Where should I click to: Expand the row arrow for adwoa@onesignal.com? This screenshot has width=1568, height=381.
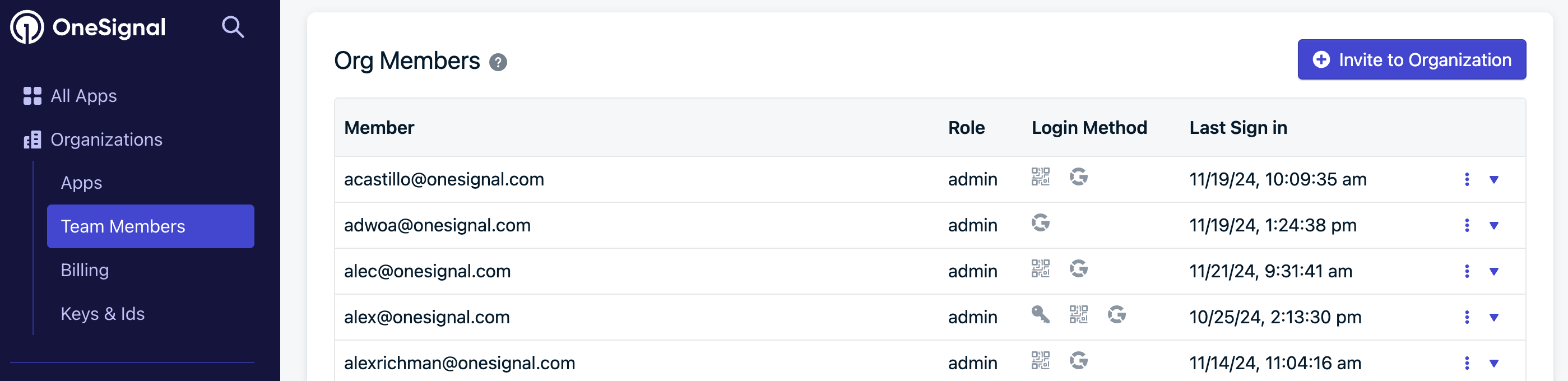1493,226
